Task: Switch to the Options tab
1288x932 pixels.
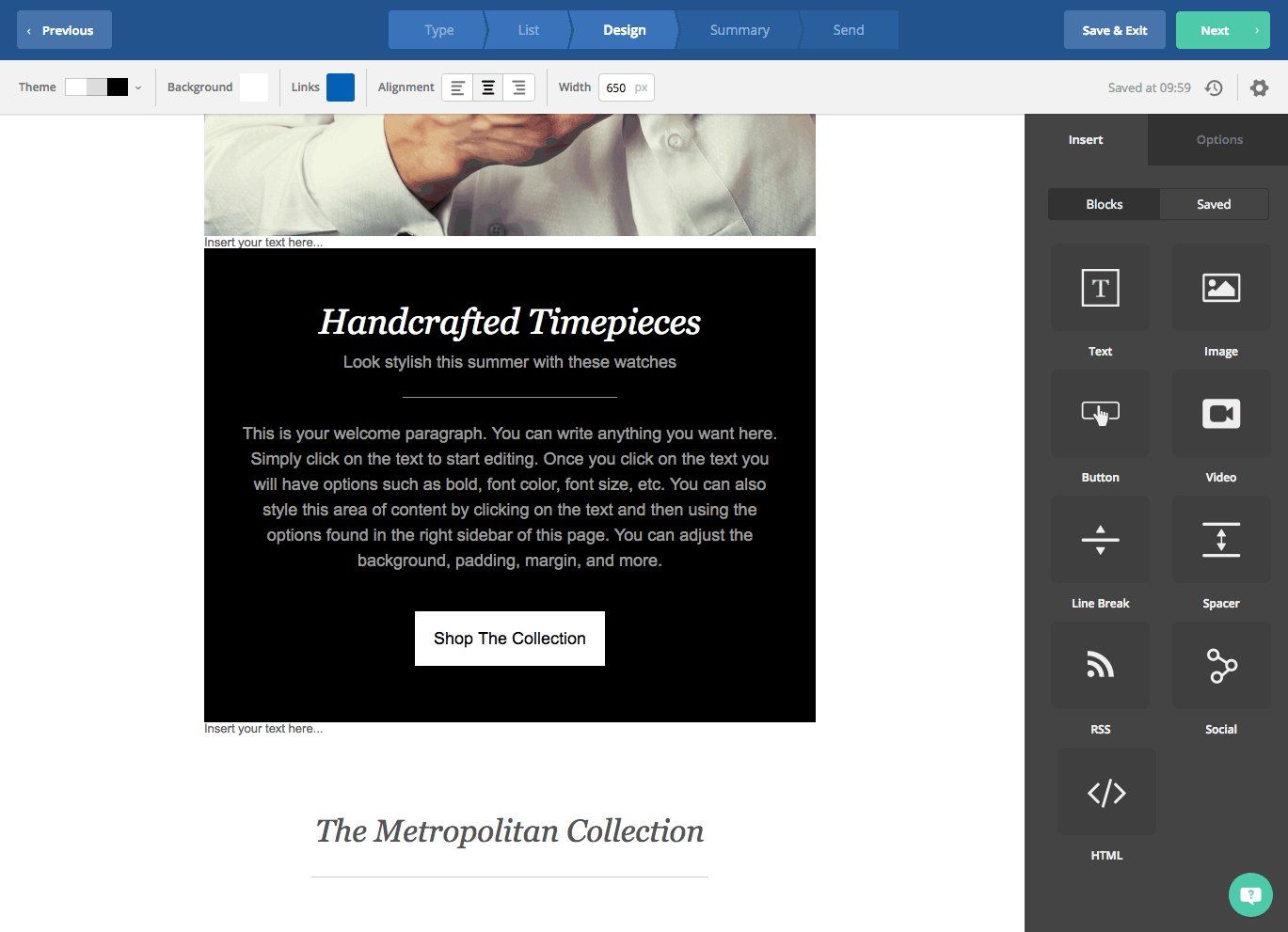Action: point(1218,139)
